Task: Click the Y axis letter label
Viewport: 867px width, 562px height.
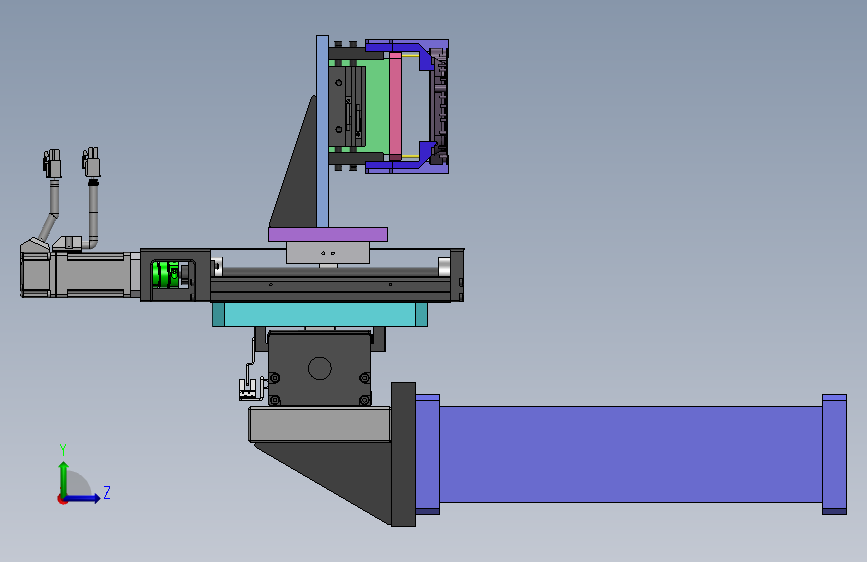Action: [63, 450]
